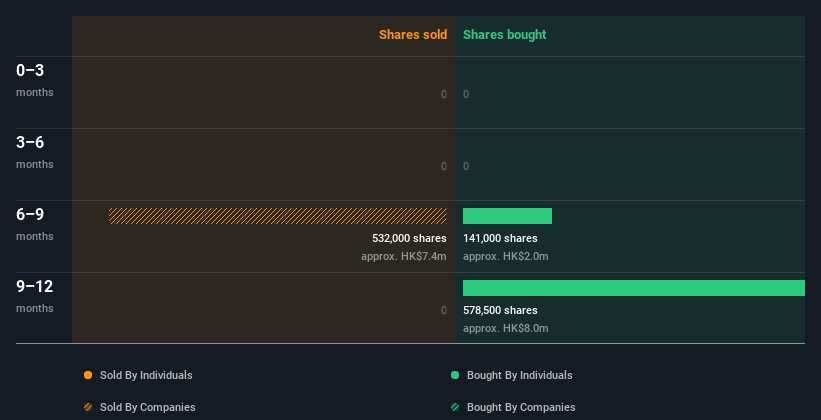Click the 532,000 shares value
This screenshot has height=420, width=821.
point(409,238)
